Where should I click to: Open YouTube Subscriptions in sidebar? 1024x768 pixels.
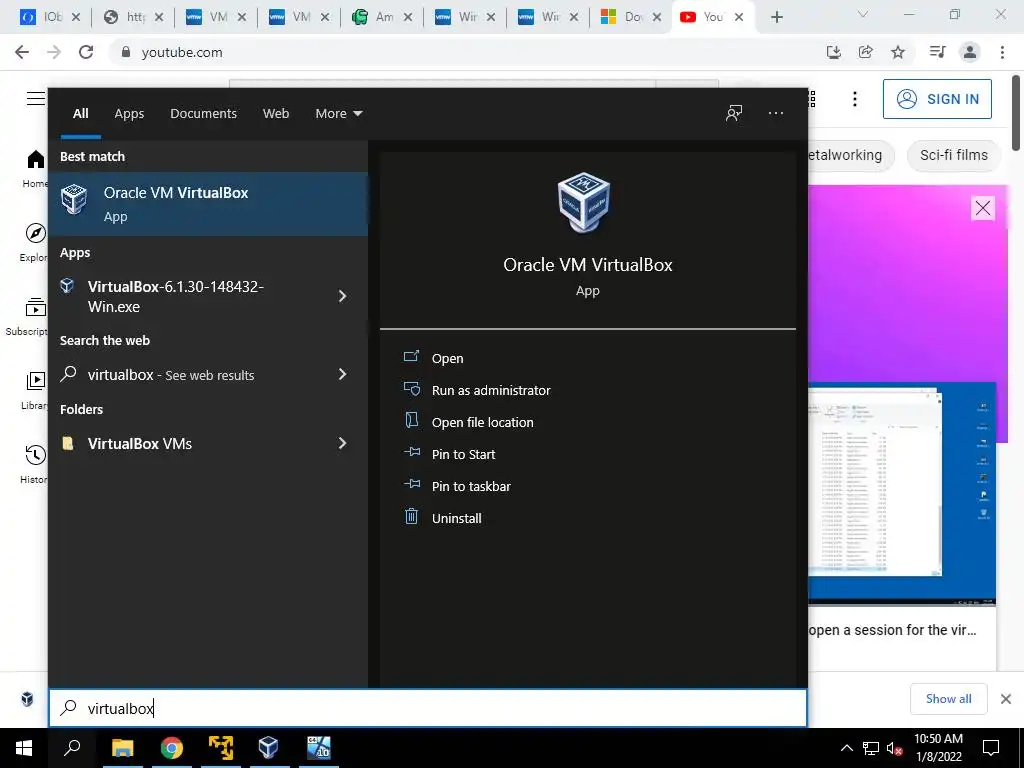[26, 316]
